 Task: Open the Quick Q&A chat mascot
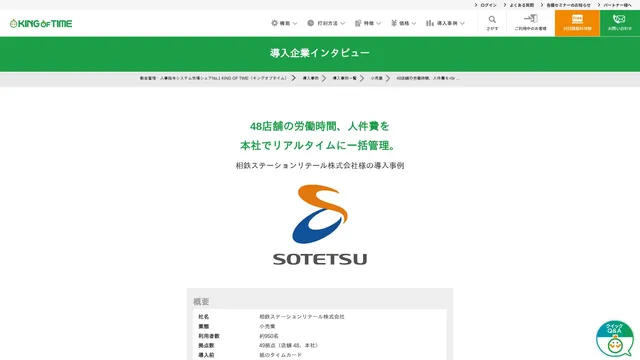[615, 339]
